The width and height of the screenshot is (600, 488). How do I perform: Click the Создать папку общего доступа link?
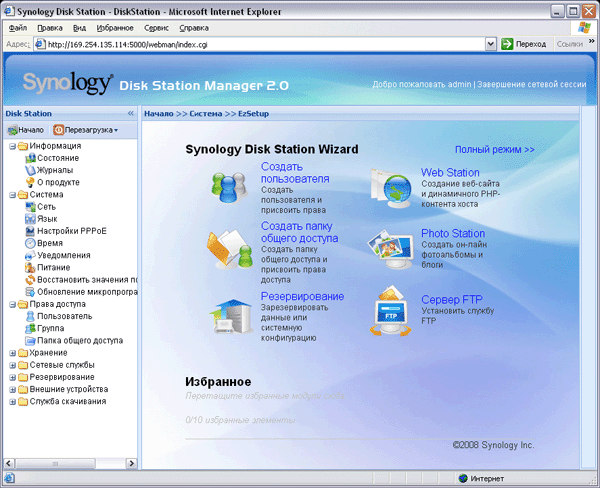point(300,232)
